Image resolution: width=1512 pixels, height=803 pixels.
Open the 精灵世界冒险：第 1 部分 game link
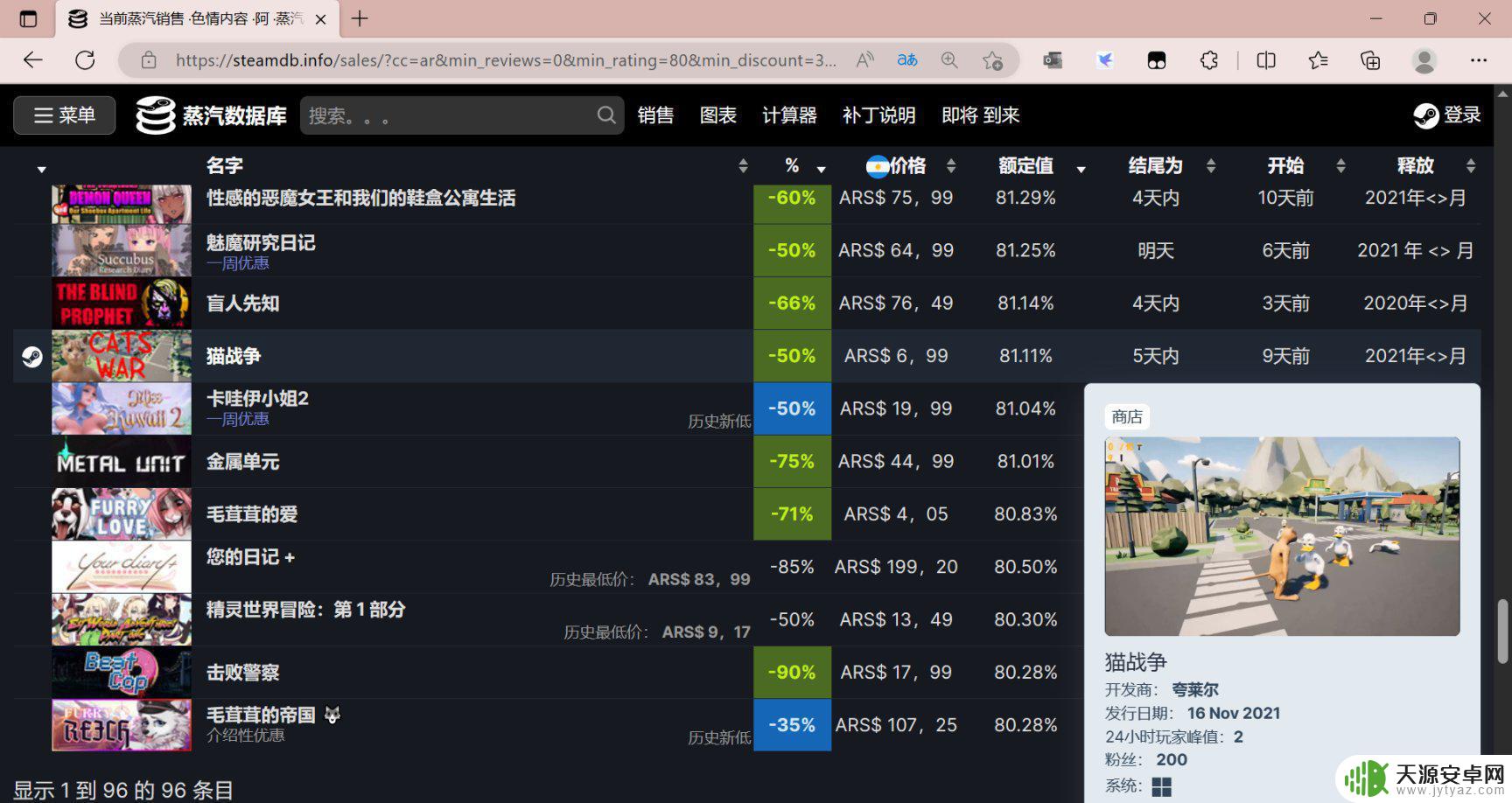[x=305, y=609]
